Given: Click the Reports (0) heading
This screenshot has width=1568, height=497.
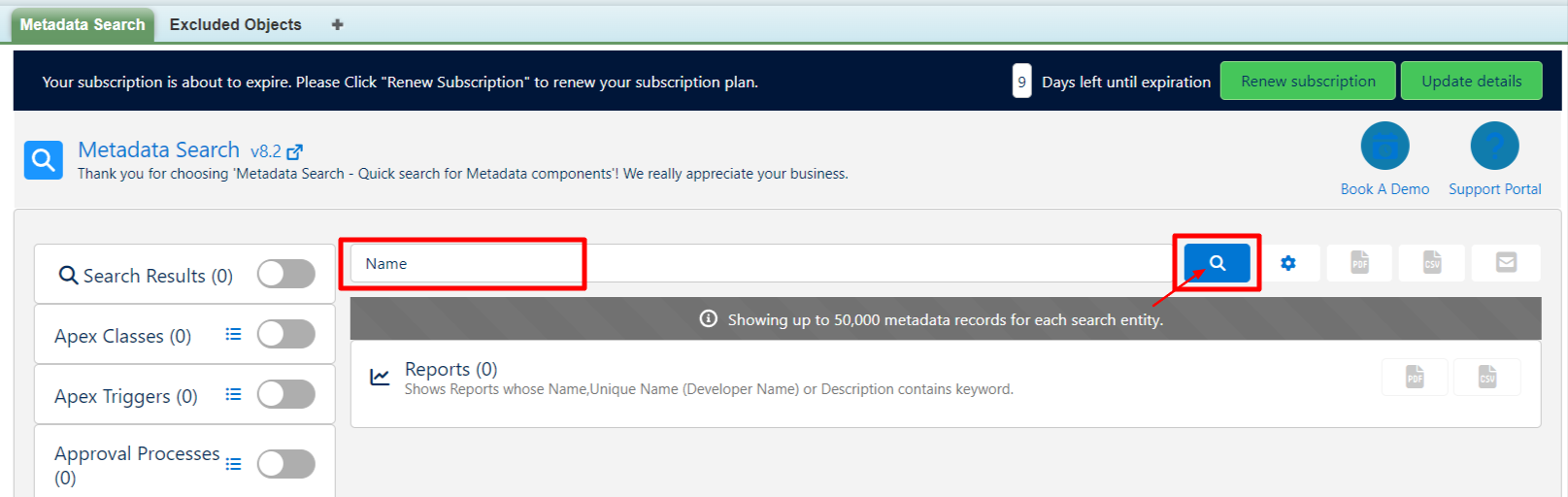Looking at the screenshot, I should tap(450, 369).
